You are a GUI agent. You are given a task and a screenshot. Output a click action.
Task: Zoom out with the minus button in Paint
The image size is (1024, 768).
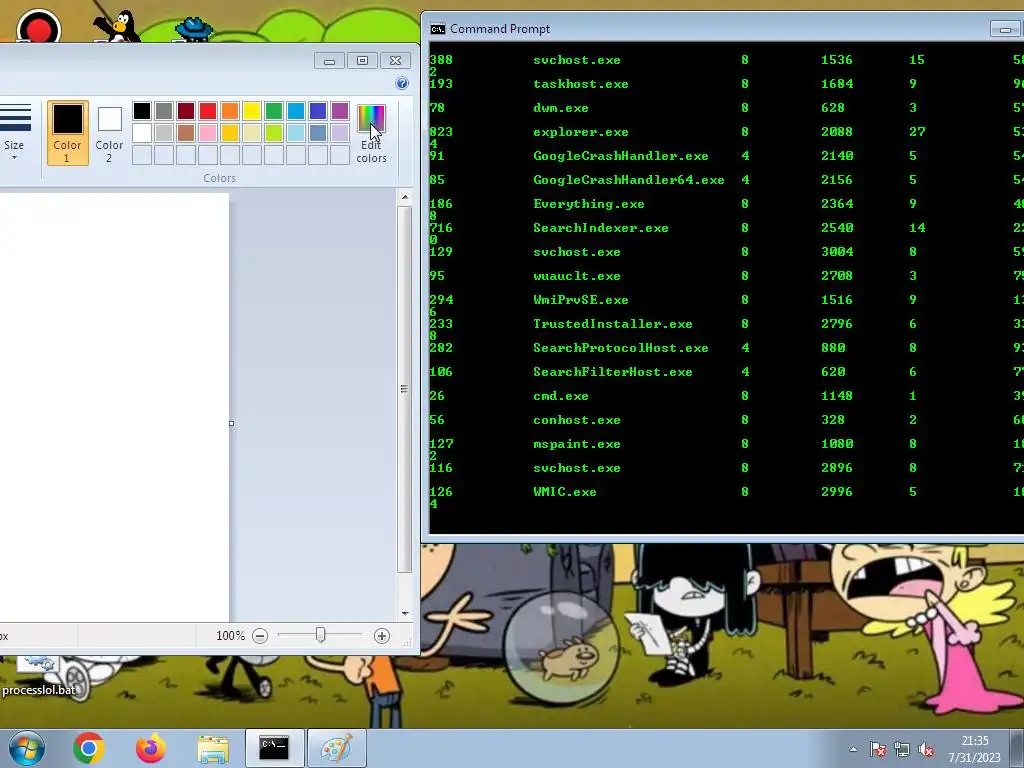pos(260,635)
